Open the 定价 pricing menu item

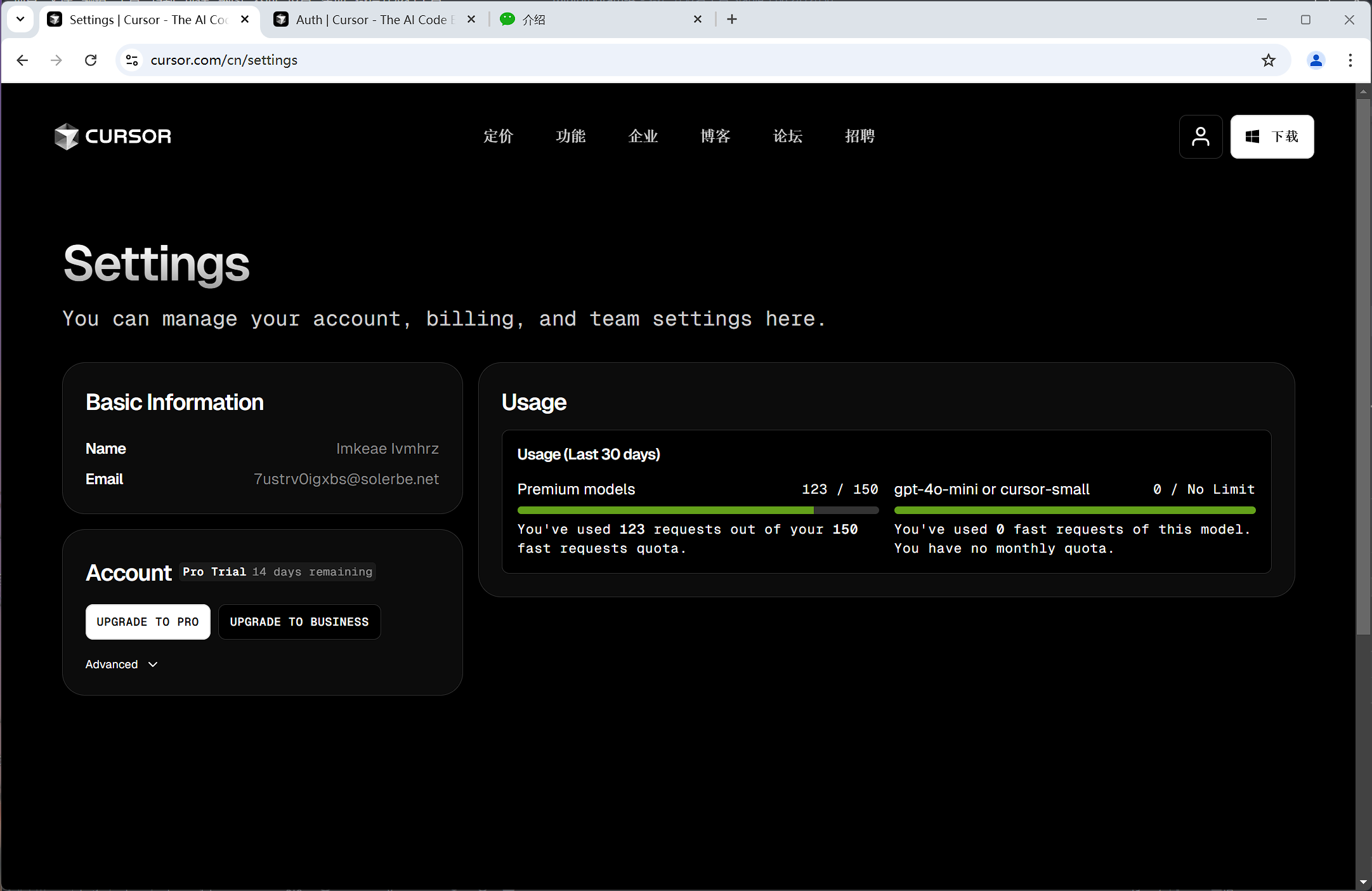(x=498, y=136)
